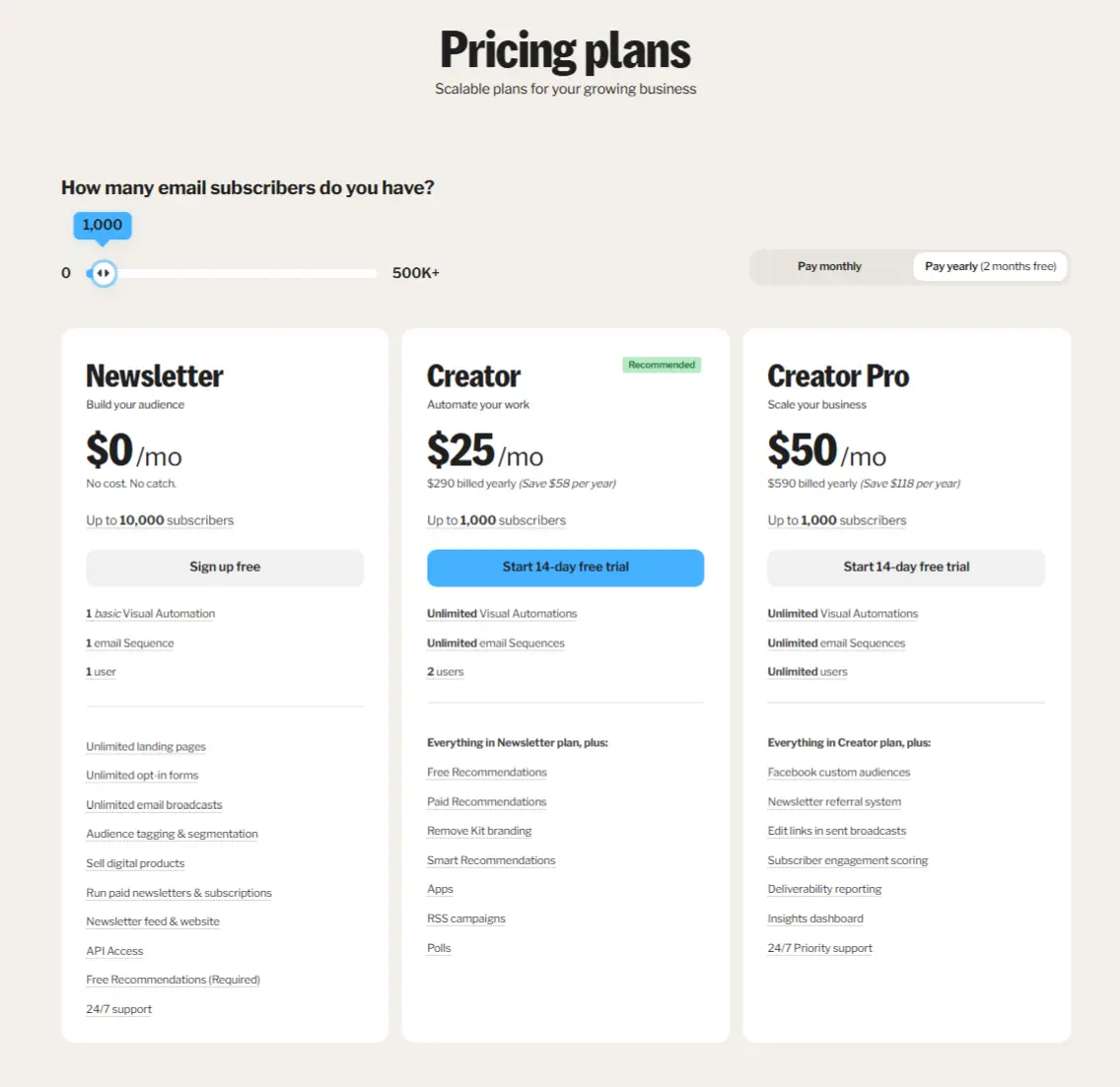Click the RSS campaigns link
The image size is (1120, 1087).
point(465,917)
